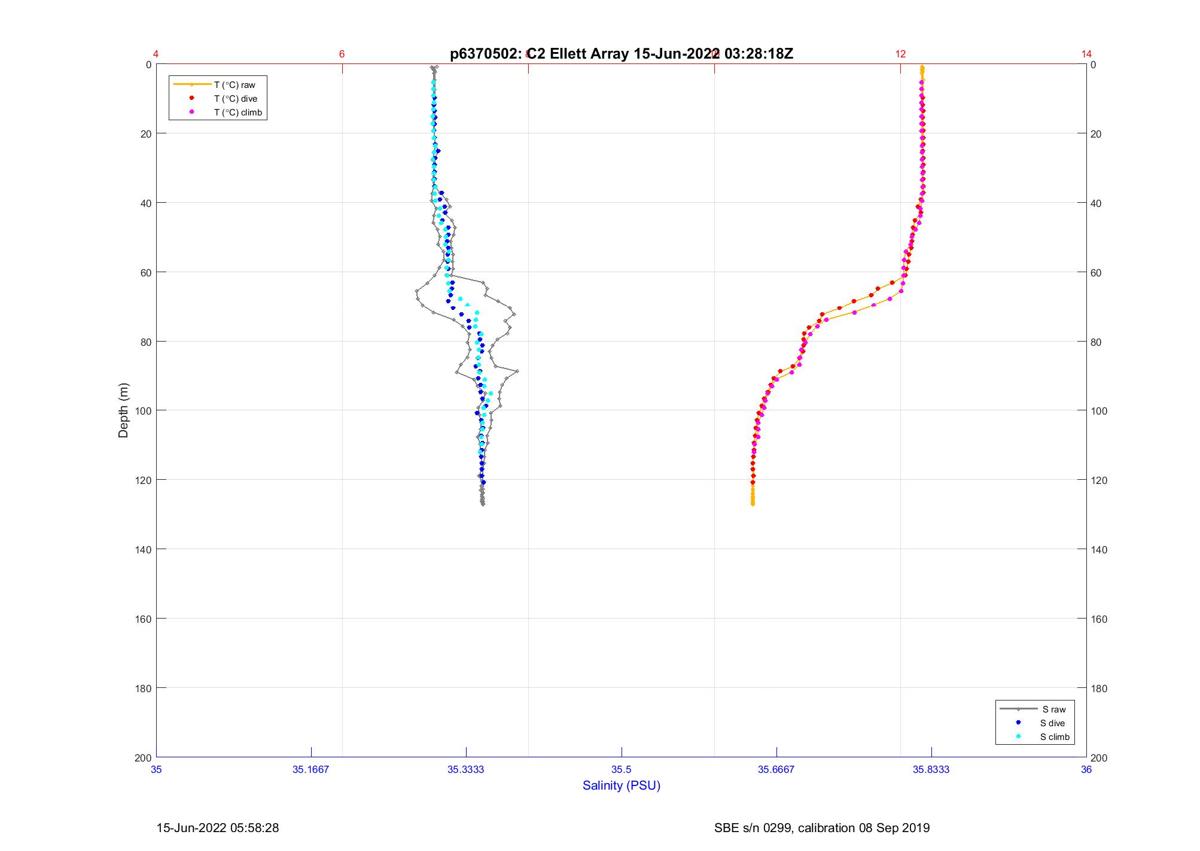This screenshot has height=851, width=1200.
Task: Click the left depth axis tick 40
Action: pos(146,203)
